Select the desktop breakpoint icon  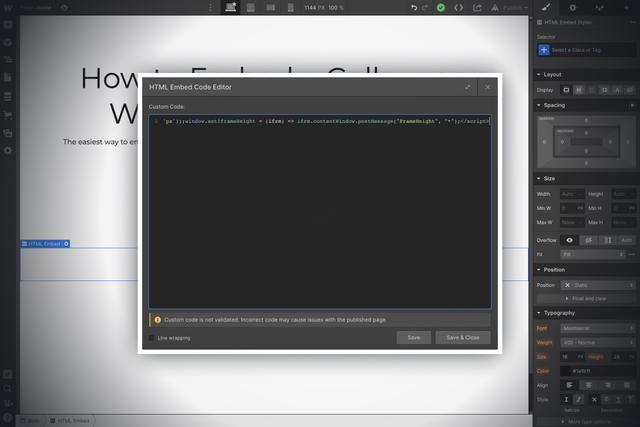pyautogui.click(x=230, y=7)
